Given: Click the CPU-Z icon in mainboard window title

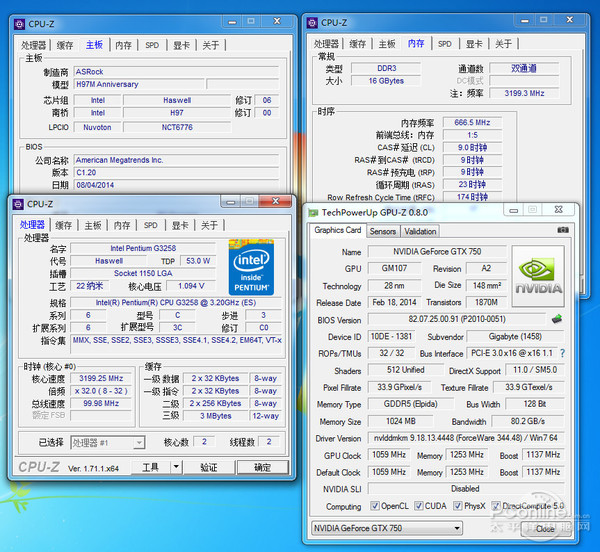Looking at the screenshot, I should tap(20, 24).
